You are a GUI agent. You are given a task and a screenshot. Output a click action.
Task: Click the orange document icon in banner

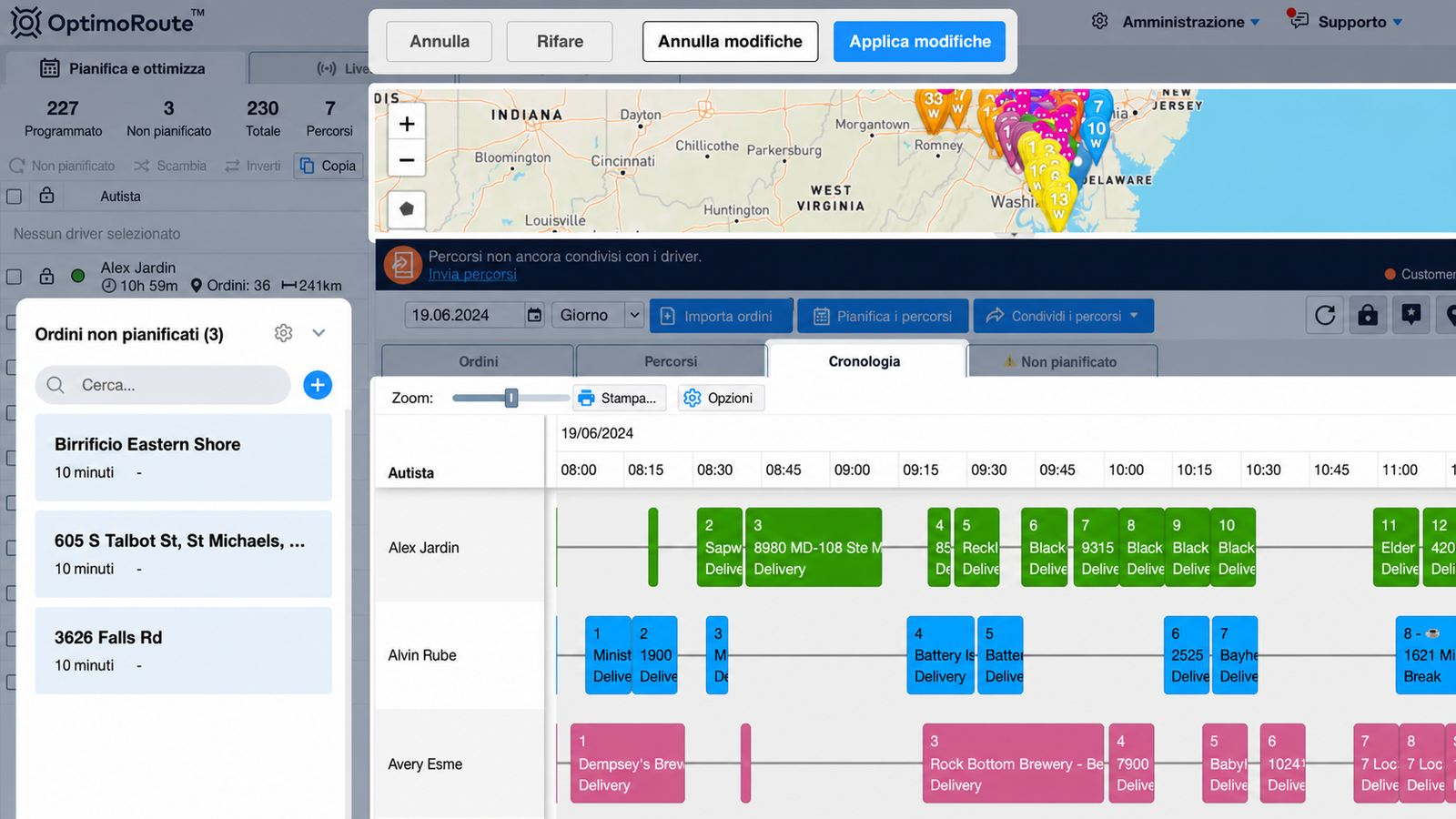click(402, 265)
